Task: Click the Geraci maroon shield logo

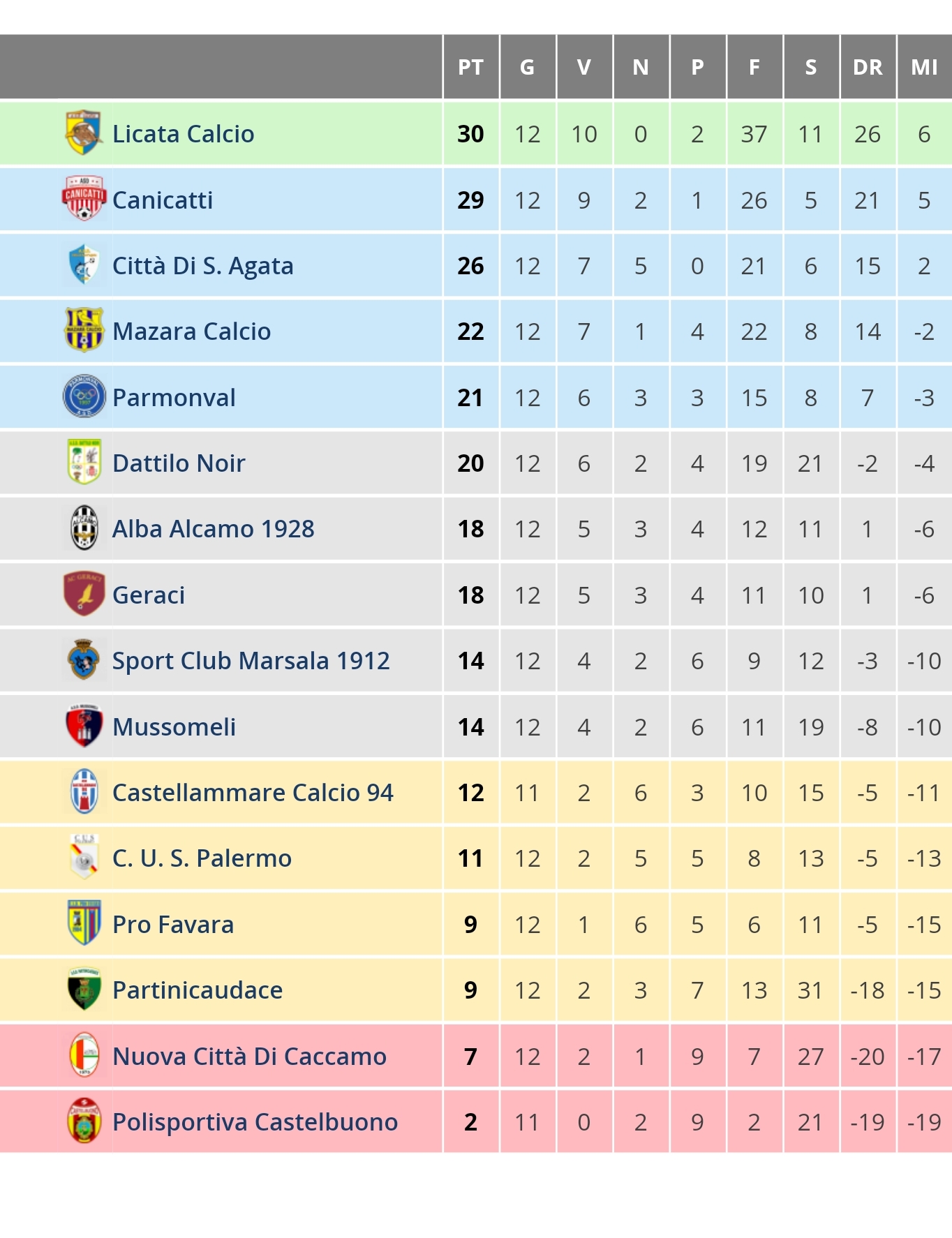Action: (x=84, y=594)
